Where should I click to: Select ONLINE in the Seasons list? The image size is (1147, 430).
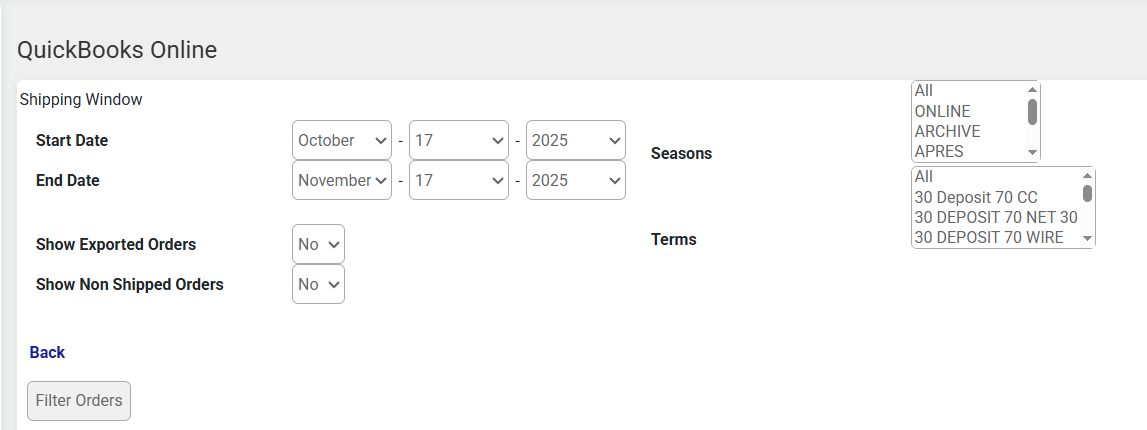point(943,111)
